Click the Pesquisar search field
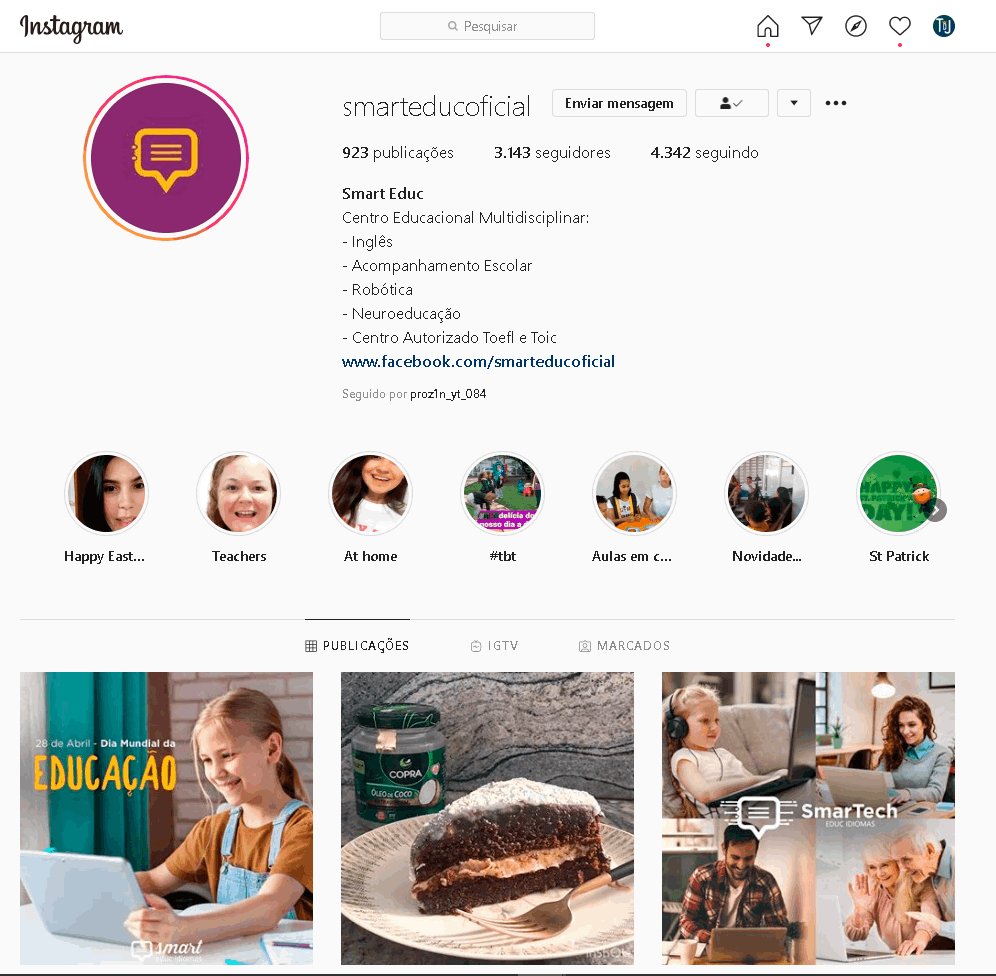 487,26
